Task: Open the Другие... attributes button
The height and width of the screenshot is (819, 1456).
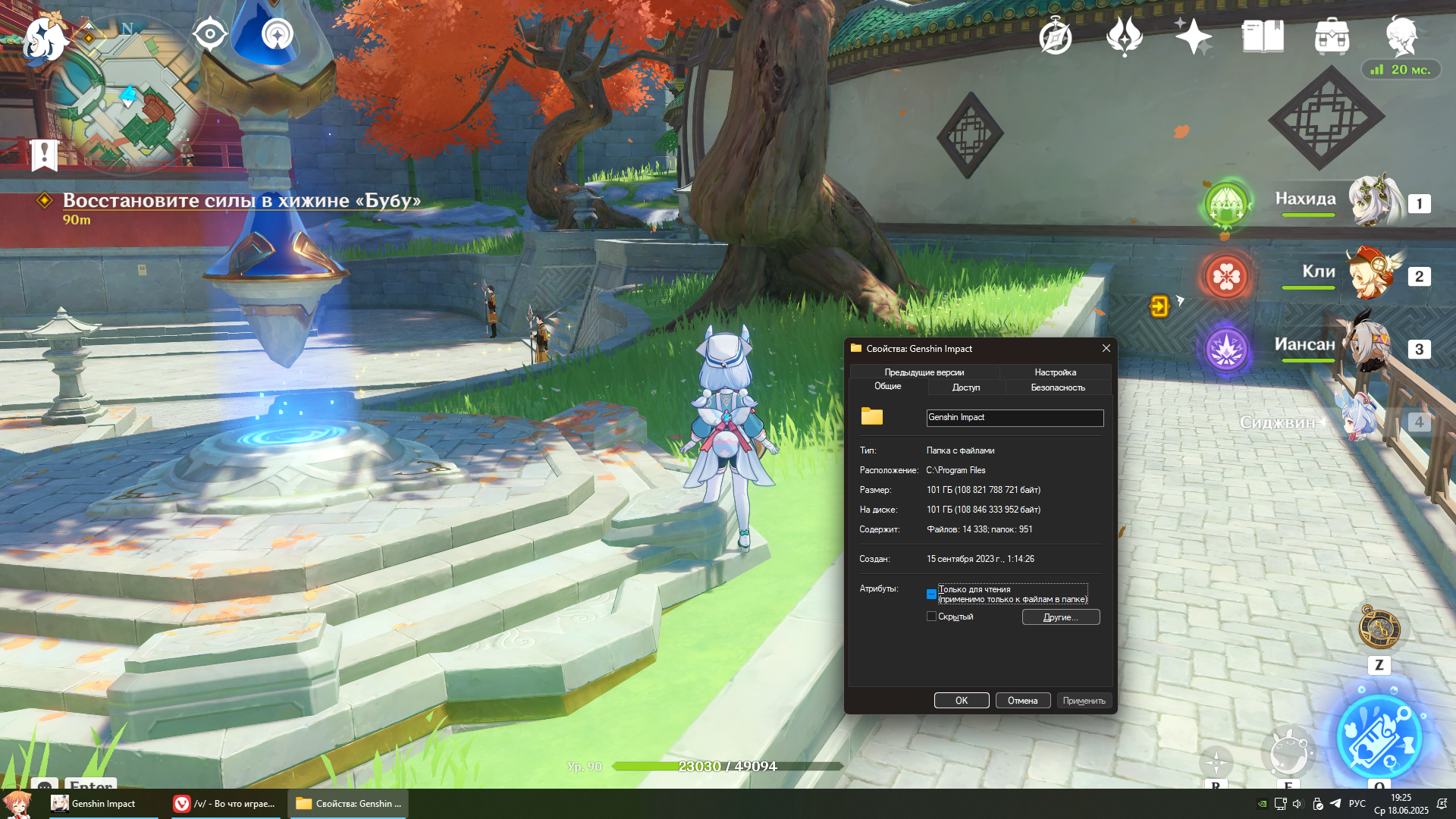Action: [1060, 617]
